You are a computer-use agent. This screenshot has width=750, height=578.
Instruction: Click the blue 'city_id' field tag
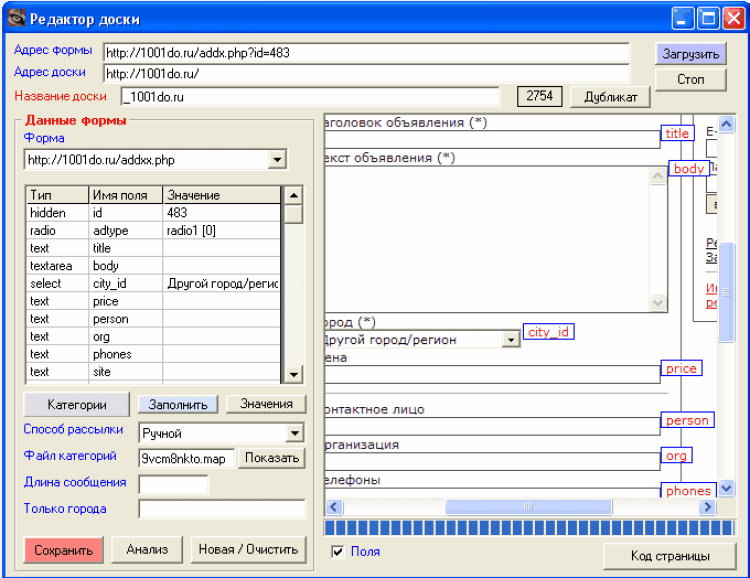point(549,332)
